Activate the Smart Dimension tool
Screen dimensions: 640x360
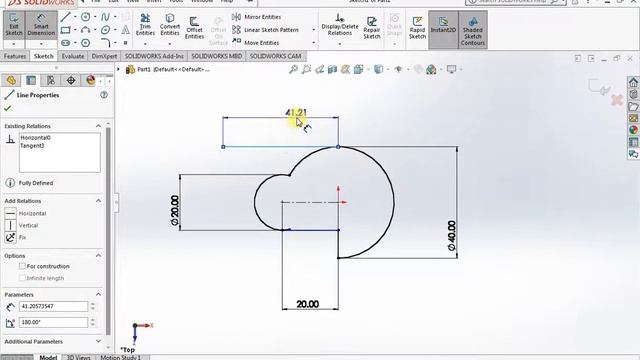click(x=41, y=25)
